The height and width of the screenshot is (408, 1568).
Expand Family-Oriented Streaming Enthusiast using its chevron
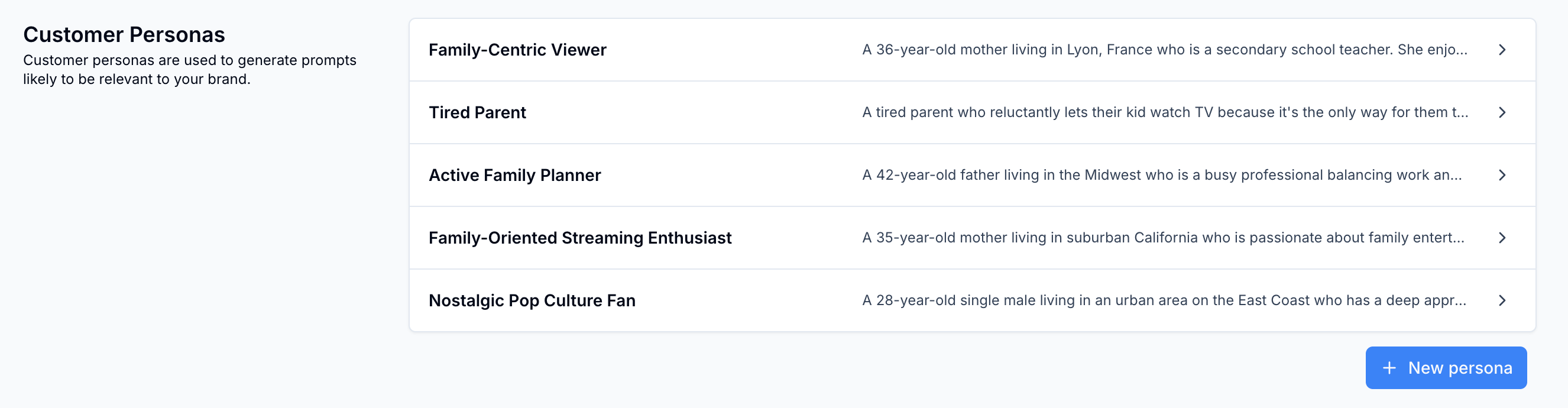(1502, 238)
